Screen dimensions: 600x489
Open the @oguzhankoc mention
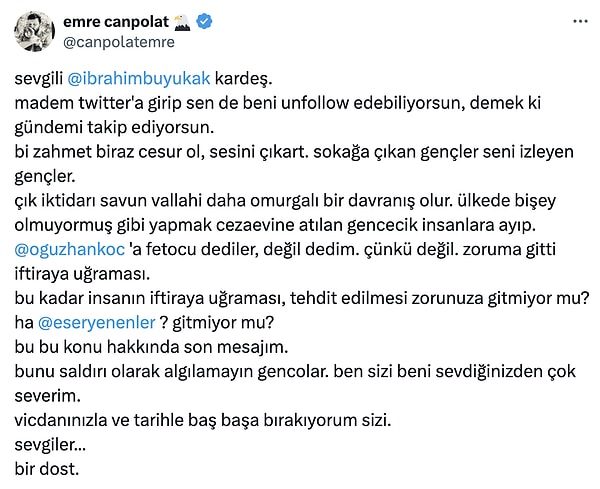70,250
